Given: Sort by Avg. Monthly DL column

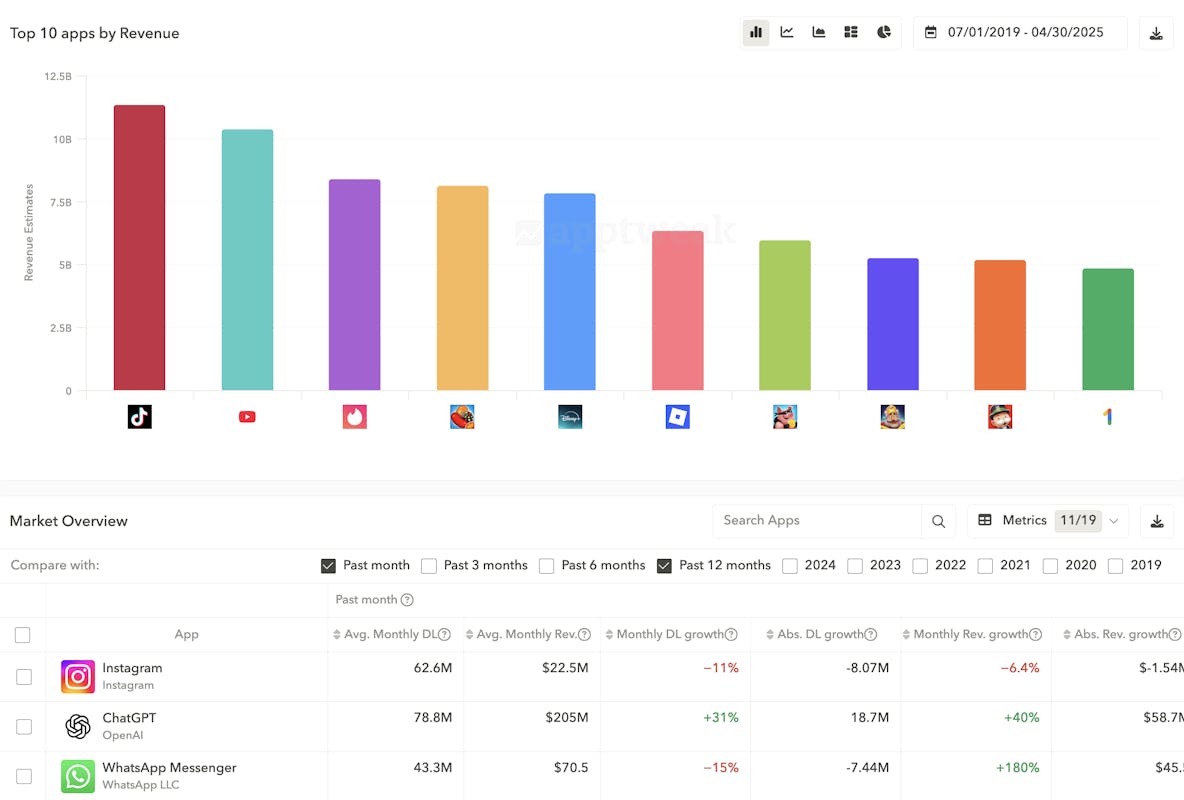Looking at the screenshot, I should (337, 635).
